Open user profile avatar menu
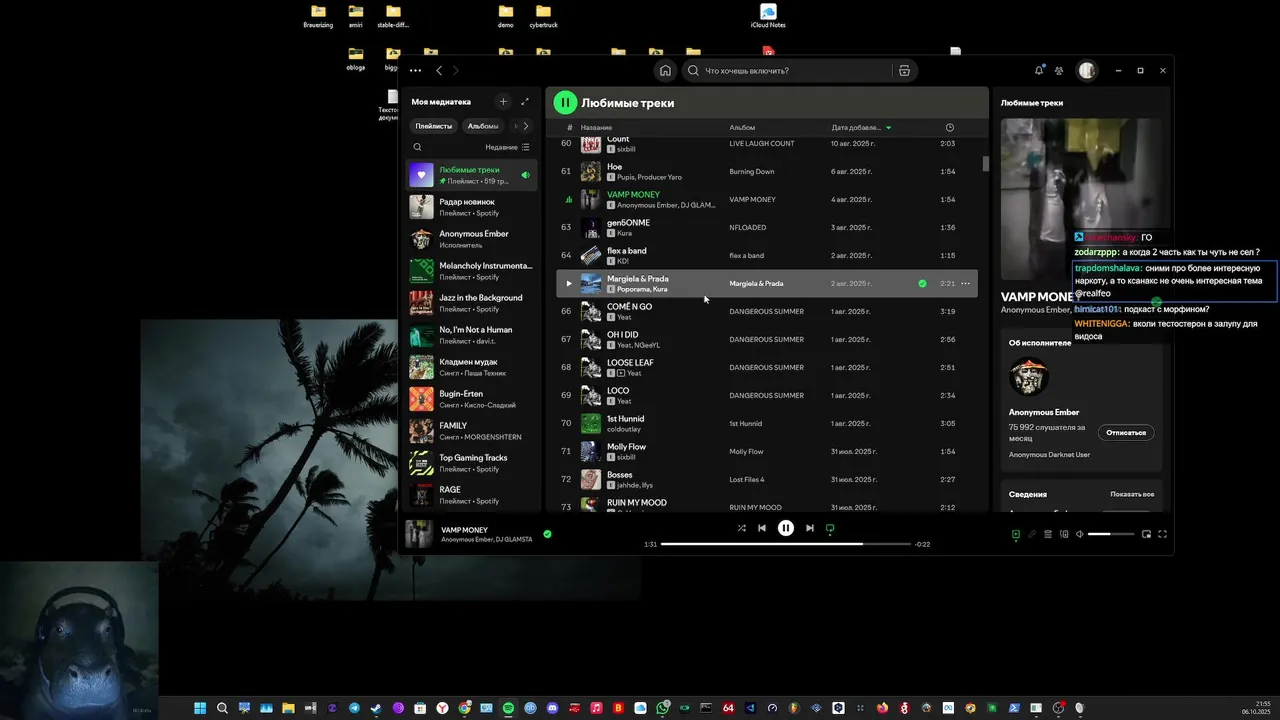The height and width of the screenshot is (720, 1280). tap(1087, 71)
